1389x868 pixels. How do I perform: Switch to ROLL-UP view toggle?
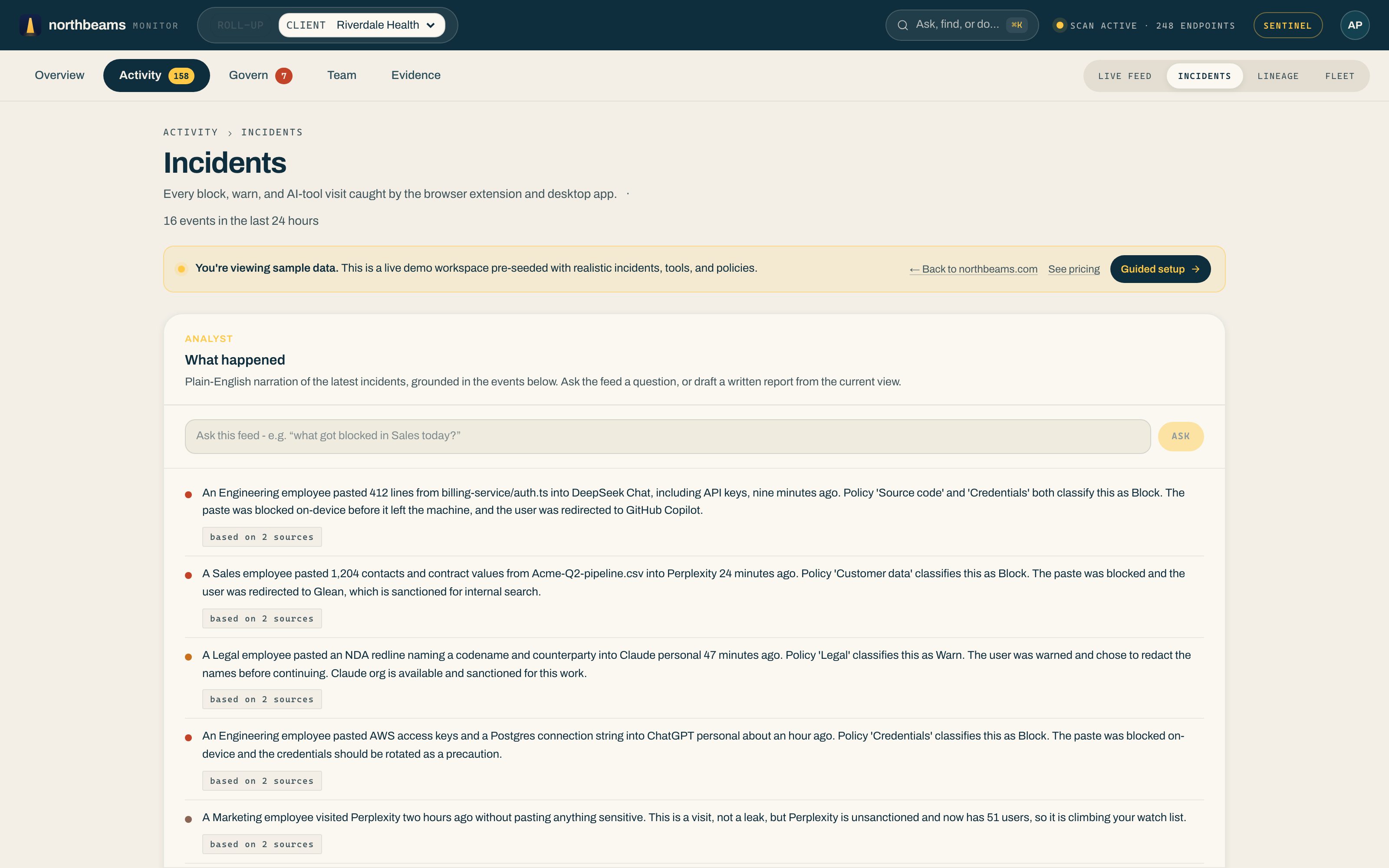[x=240, y=25]
